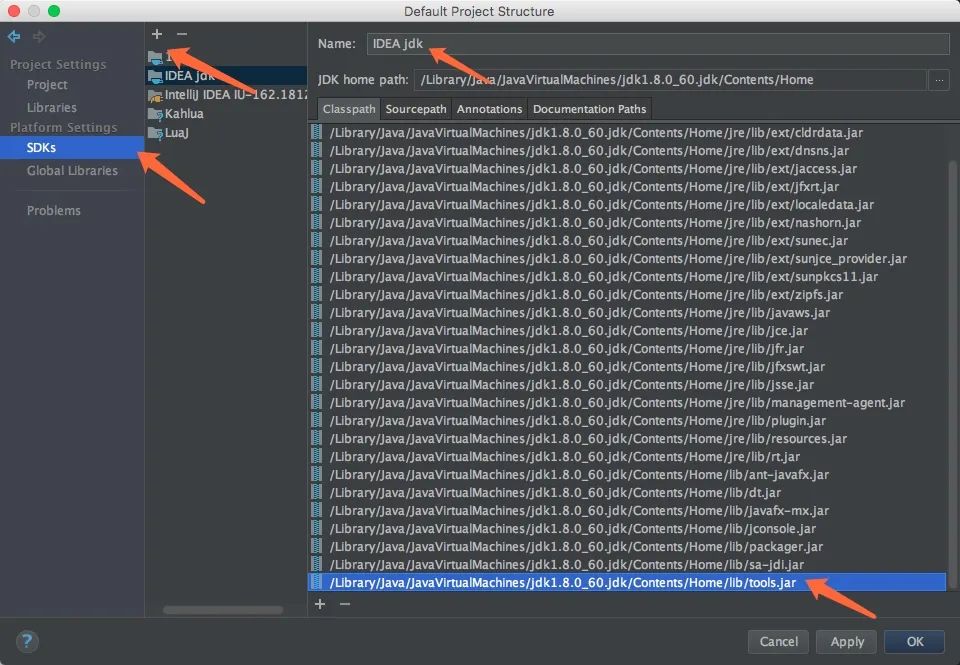960x665 pixels.
Task: Select the sunpkcs11.jar classpath entry
Action: click(x=627, y=277)
